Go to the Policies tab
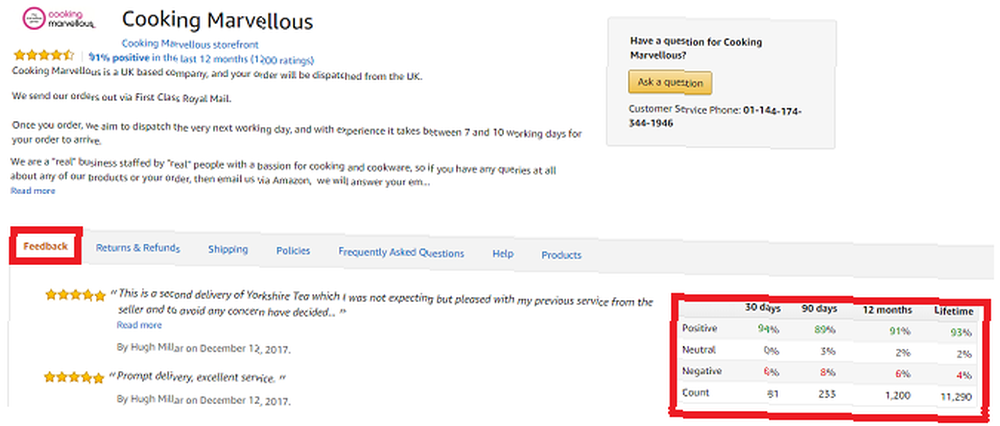1000x426 pixels. click(293, 251)
